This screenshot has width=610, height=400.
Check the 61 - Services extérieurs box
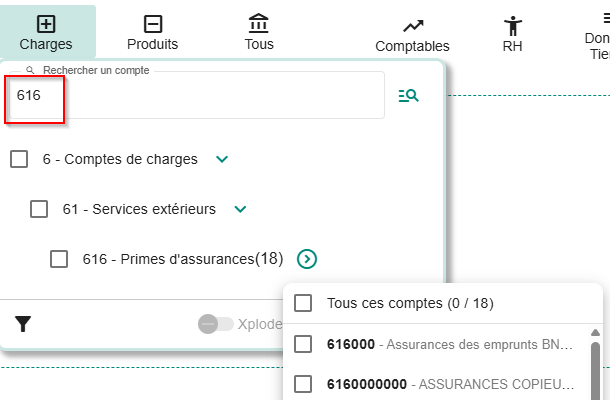tap(39, 209)
